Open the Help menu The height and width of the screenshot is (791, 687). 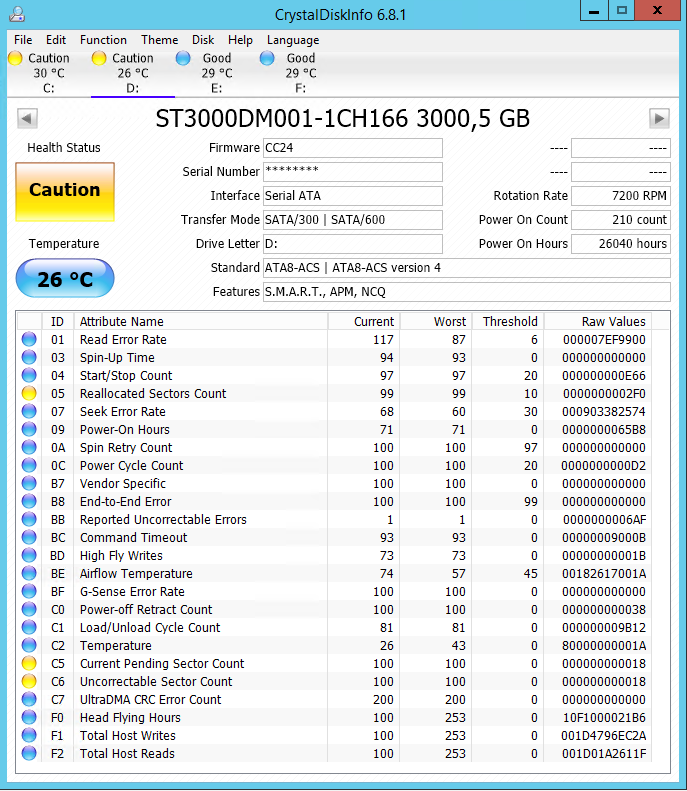(240, 40)
